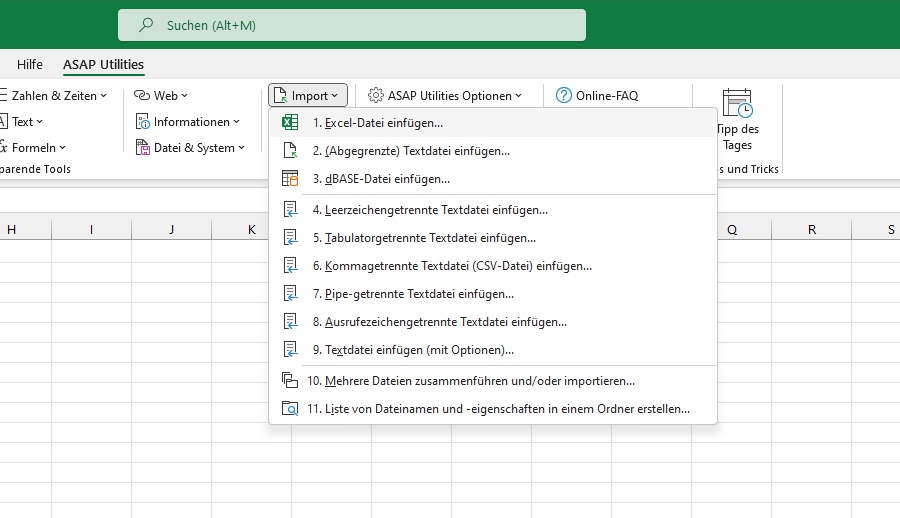Viewport: 900px width, 518px height.
Task: Select column J header
Action: 172,230
